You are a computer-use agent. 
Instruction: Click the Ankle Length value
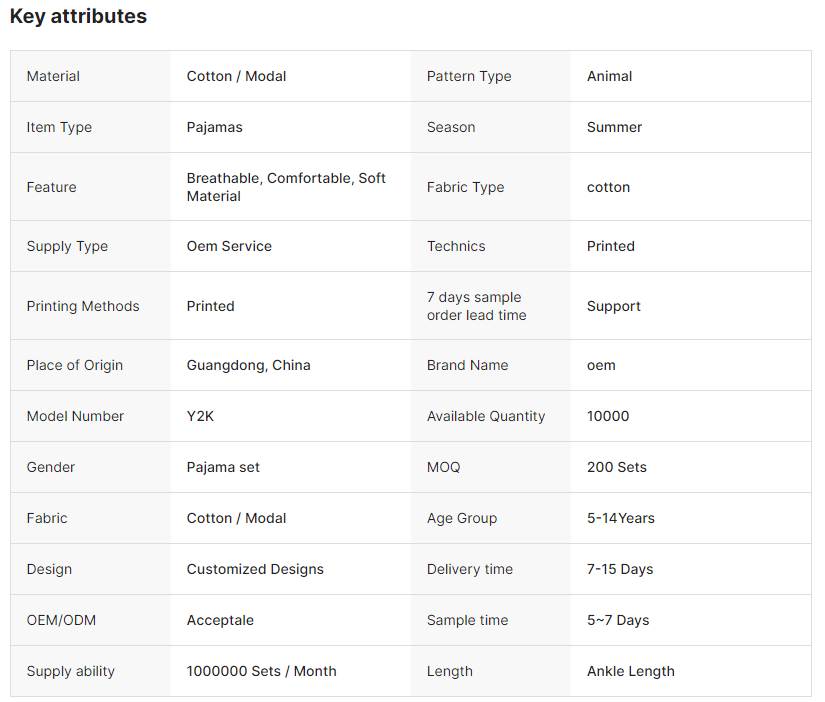point(630,671)
